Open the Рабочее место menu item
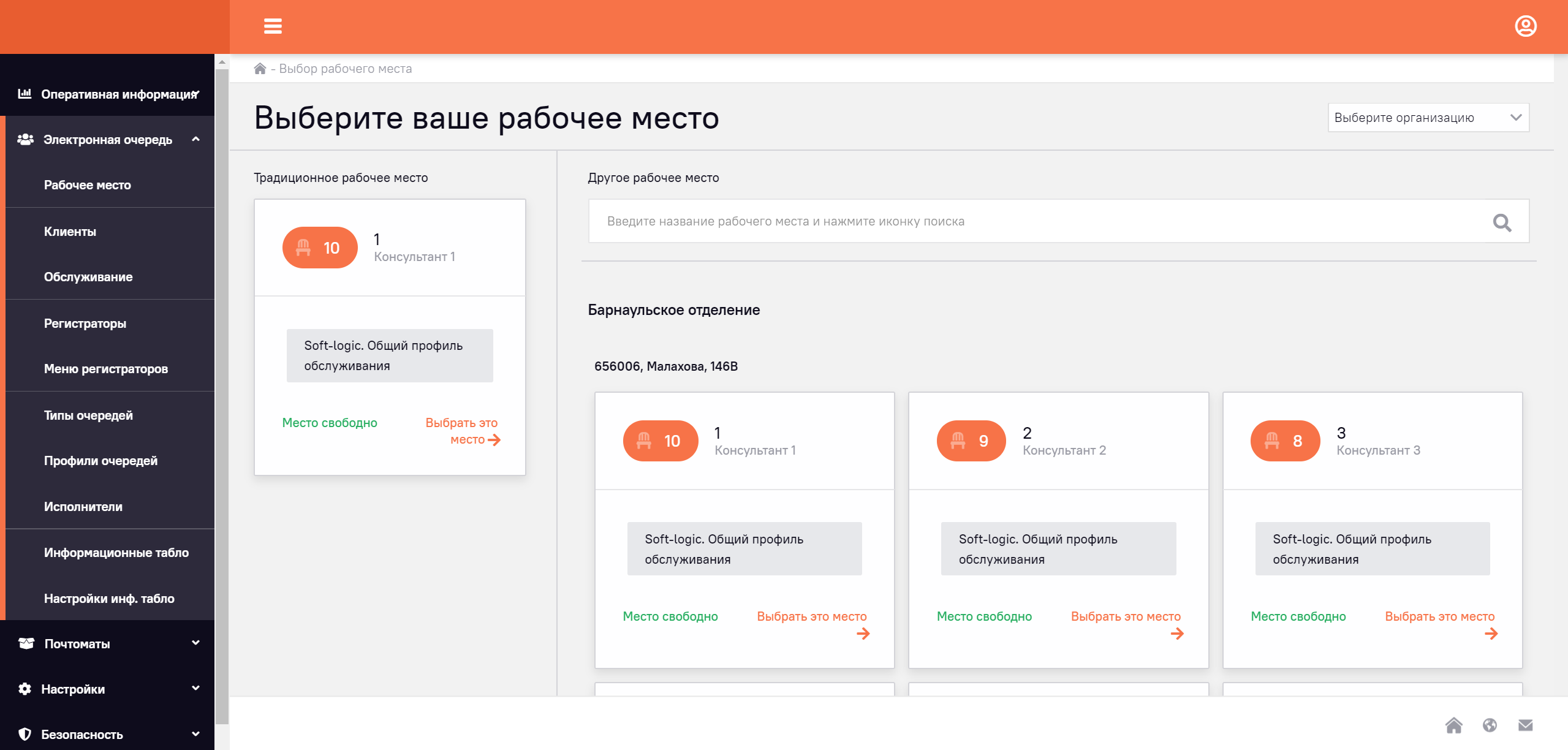This screenshot has width=1568, height=750. 110,185
